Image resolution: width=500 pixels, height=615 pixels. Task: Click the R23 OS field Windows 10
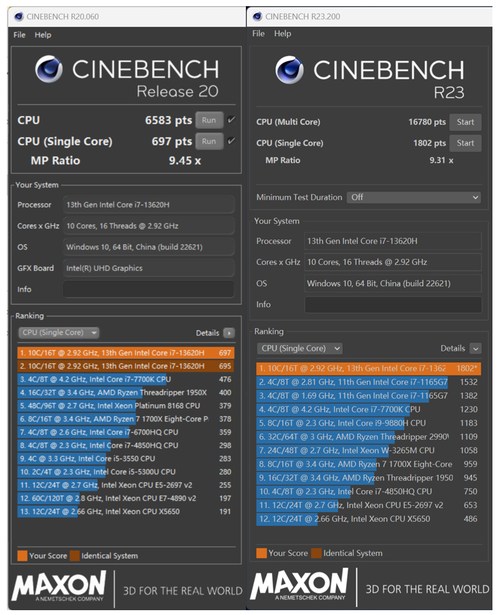click(393, 284)
